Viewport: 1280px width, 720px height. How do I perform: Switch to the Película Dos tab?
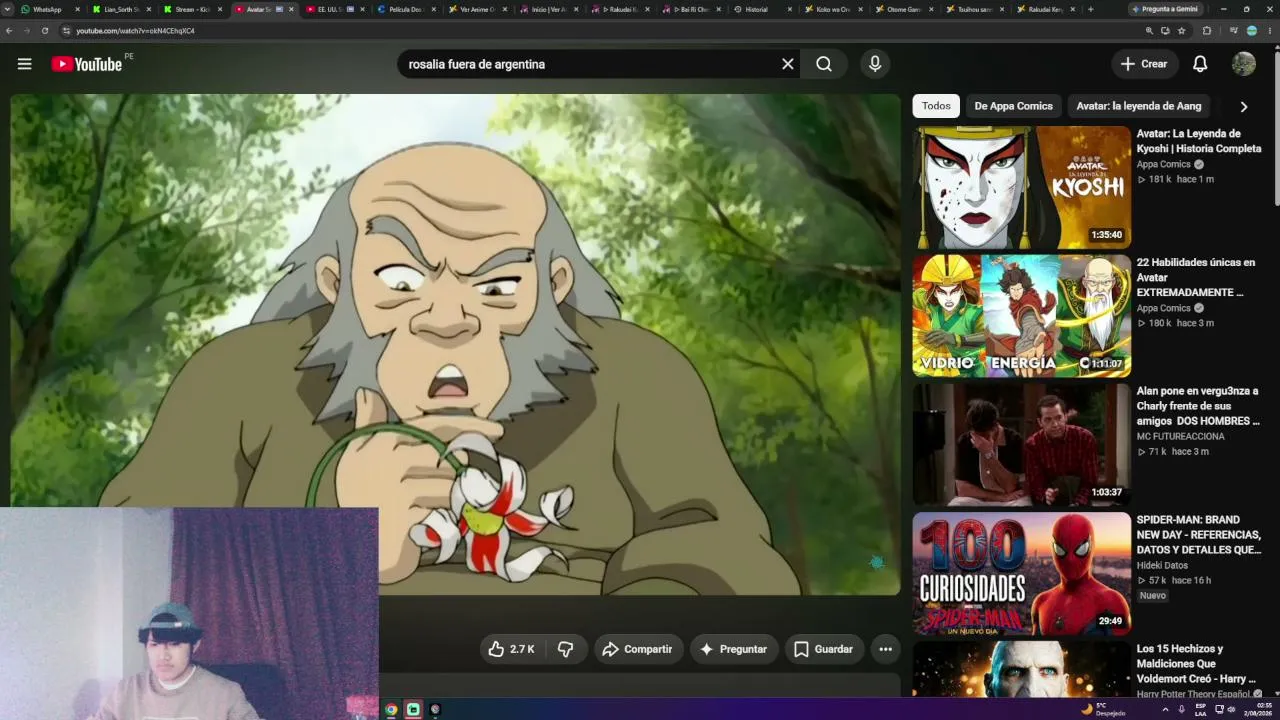click(x=405, y=9)
